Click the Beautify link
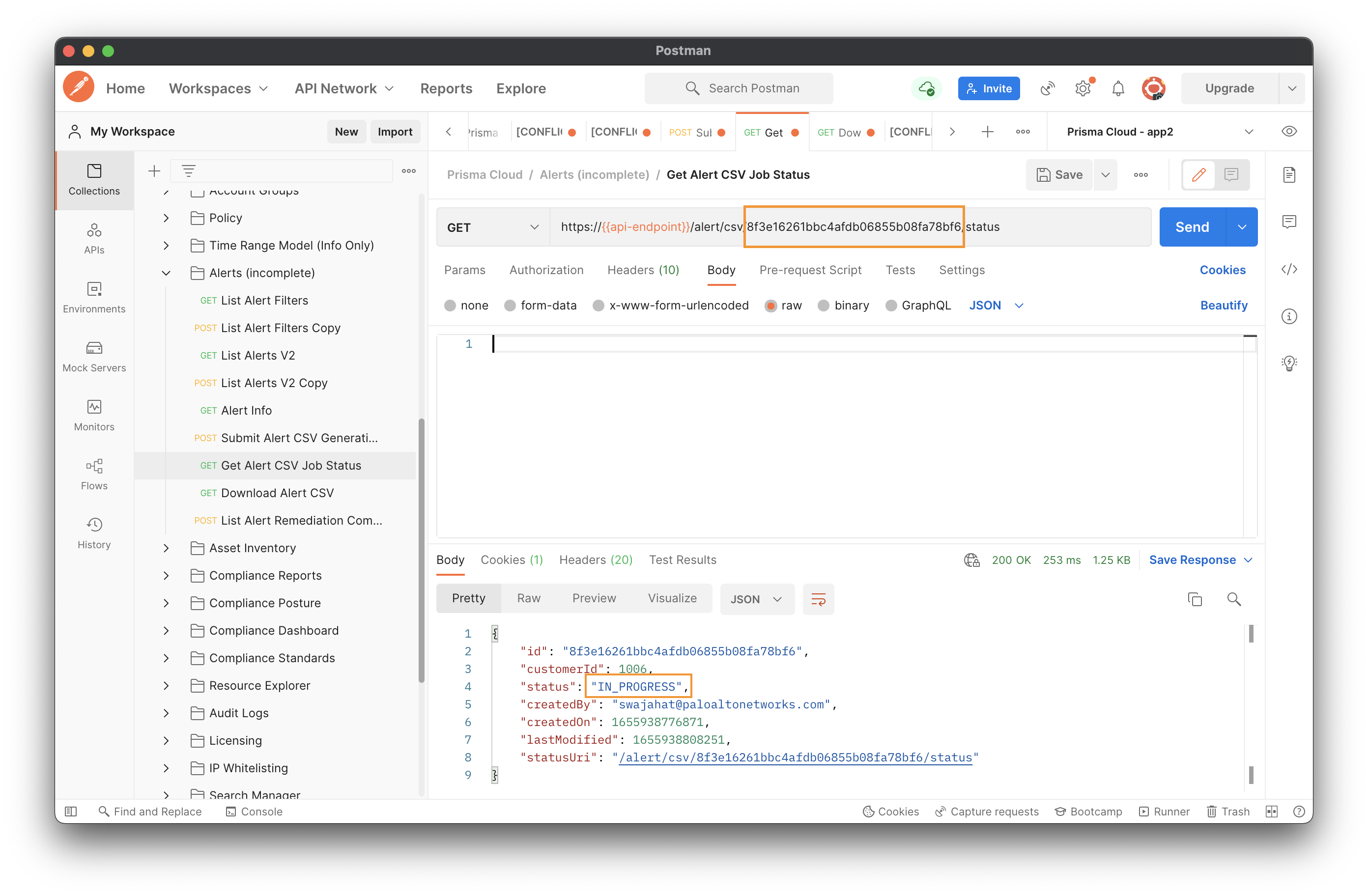Viewport: 1368px width, 896px height. click(1224, 306)
